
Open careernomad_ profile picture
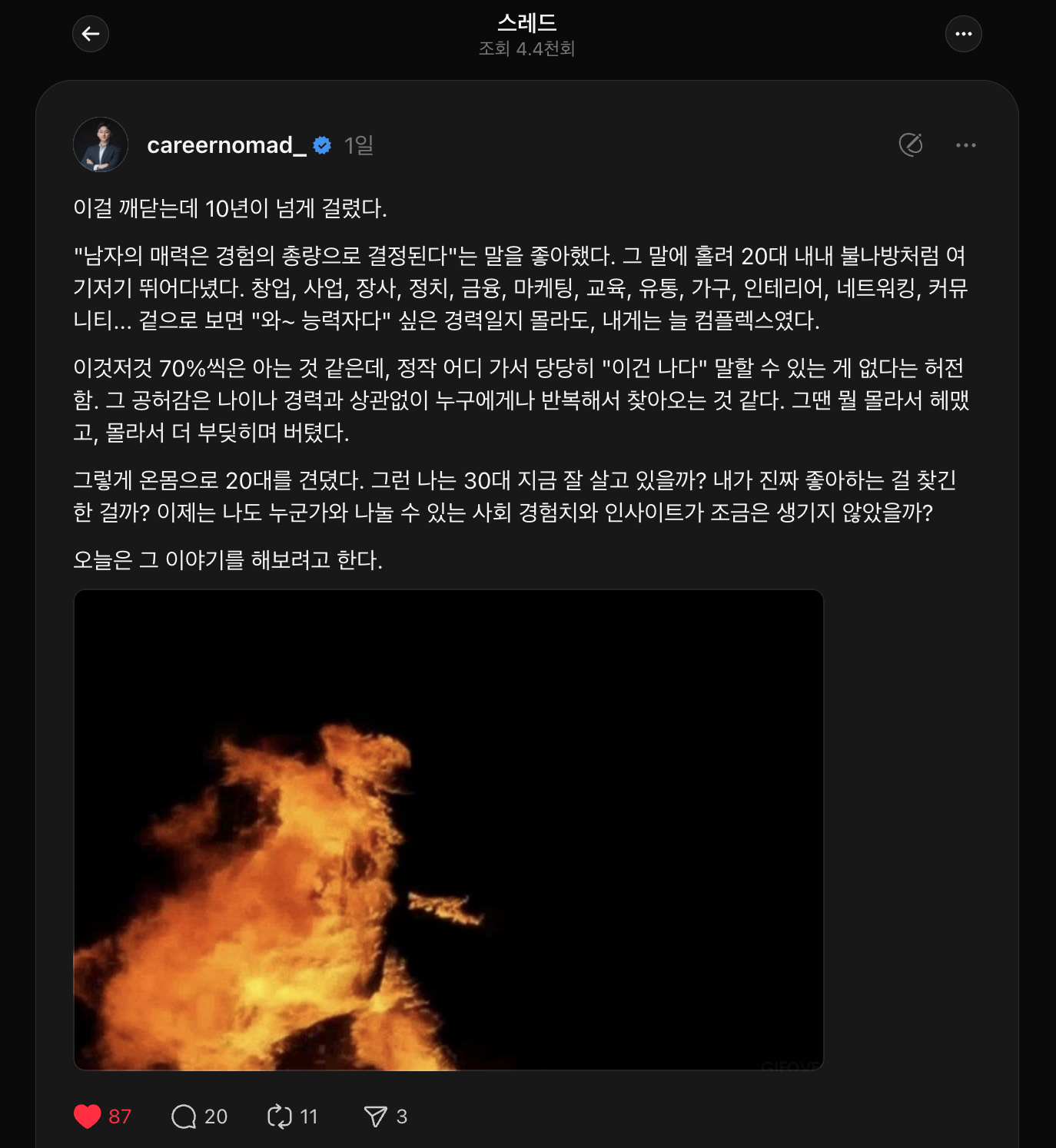pyautogui.click(x=101, y=144)
